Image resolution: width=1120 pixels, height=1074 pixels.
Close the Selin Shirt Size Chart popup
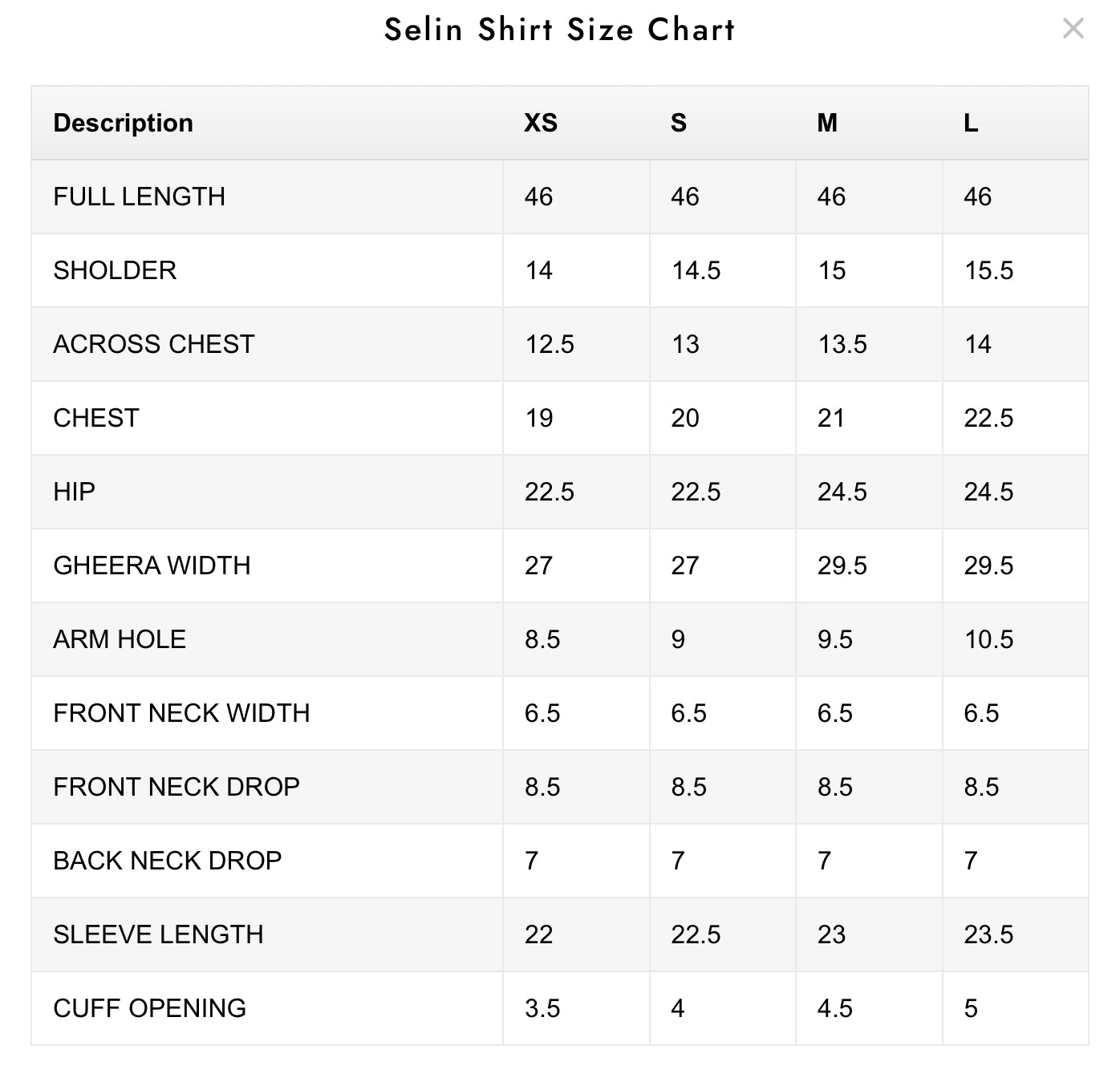click(x=1073, y=29)
